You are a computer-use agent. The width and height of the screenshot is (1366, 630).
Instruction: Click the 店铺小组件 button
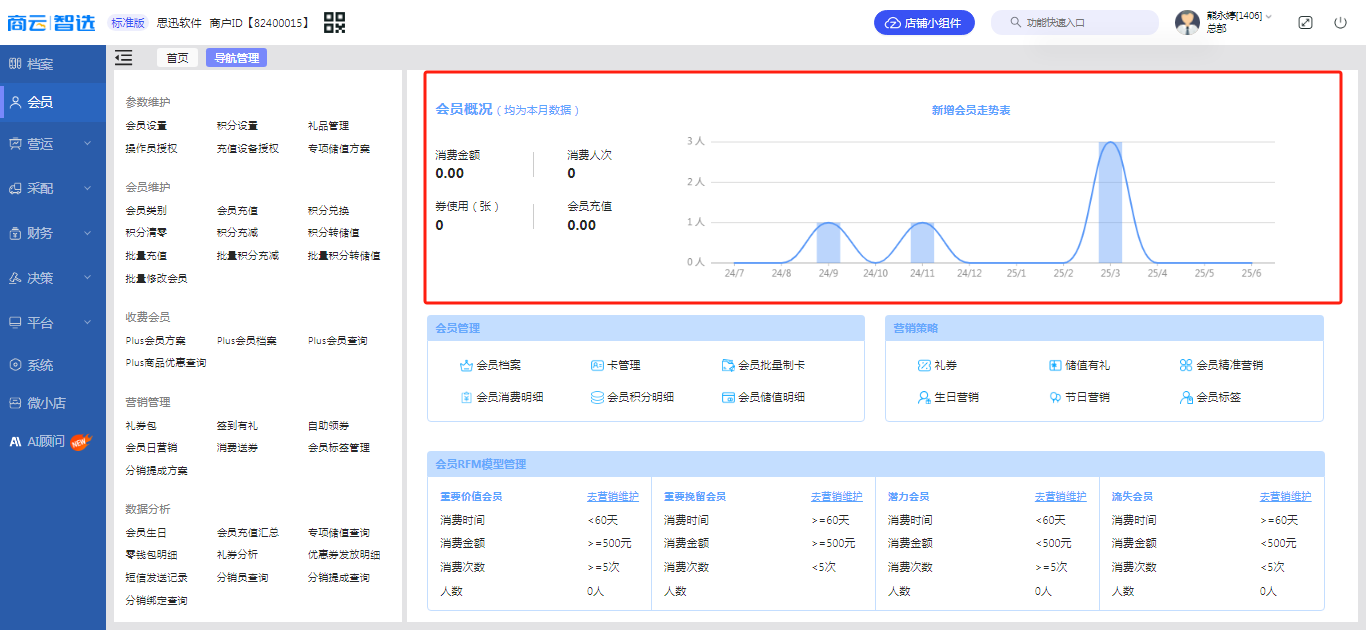[x=924, y=22]
